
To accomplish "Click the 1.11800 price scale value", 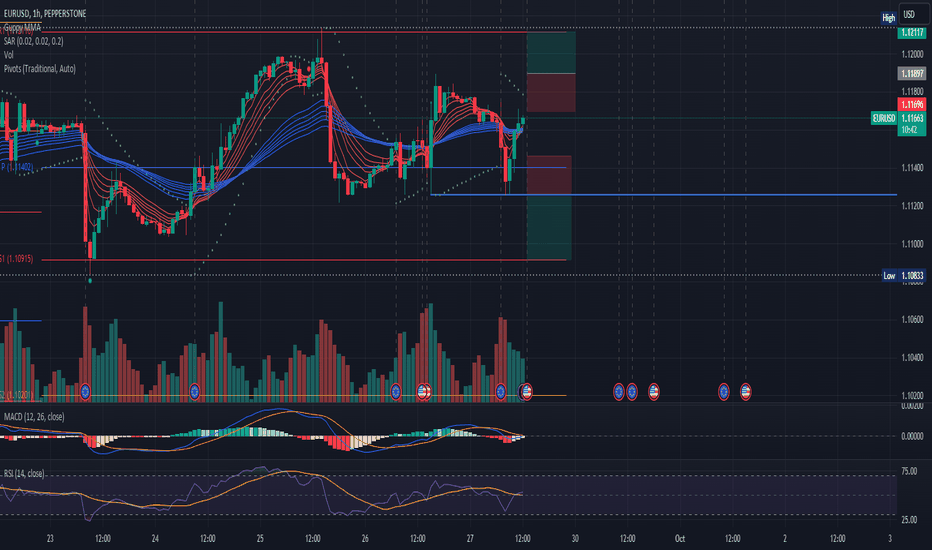I will tap(912, 92).
